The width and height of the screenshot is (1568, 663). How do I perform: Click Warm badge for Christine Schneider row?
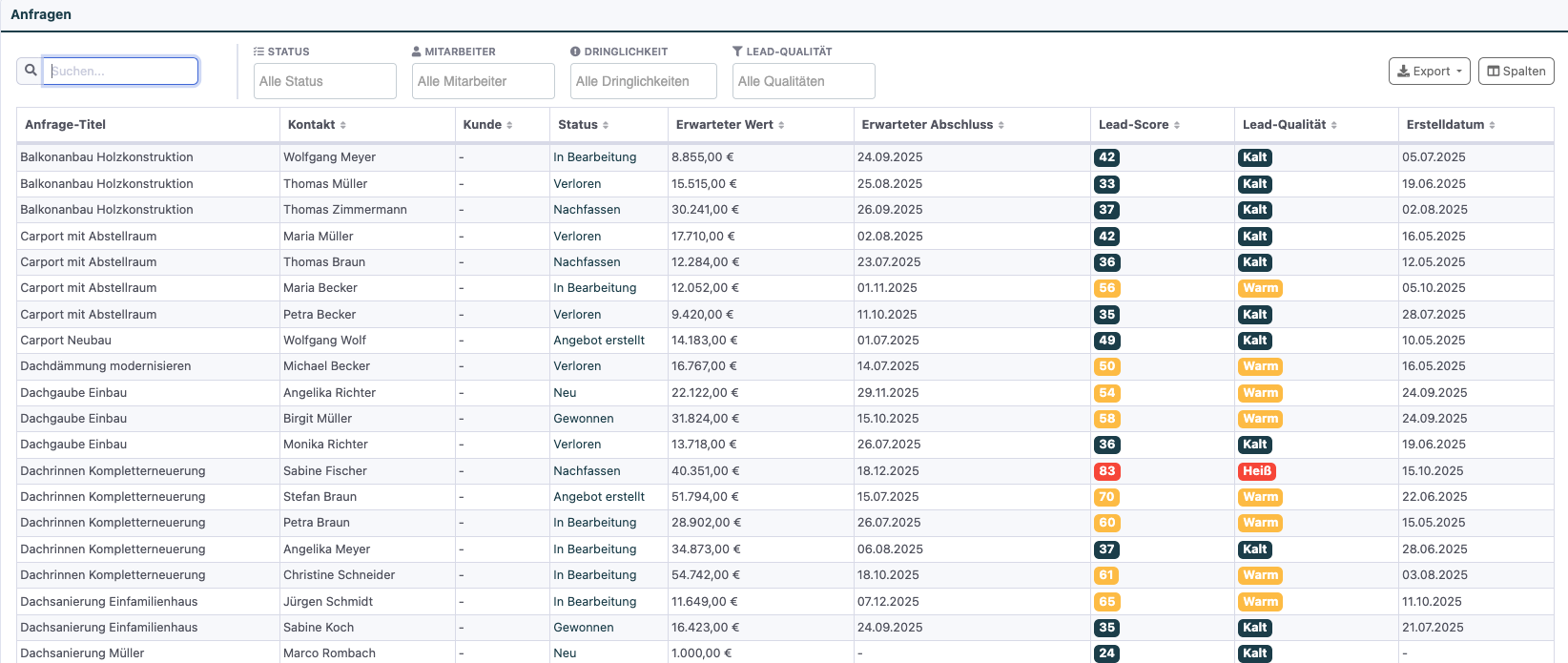pos(1260,575)
